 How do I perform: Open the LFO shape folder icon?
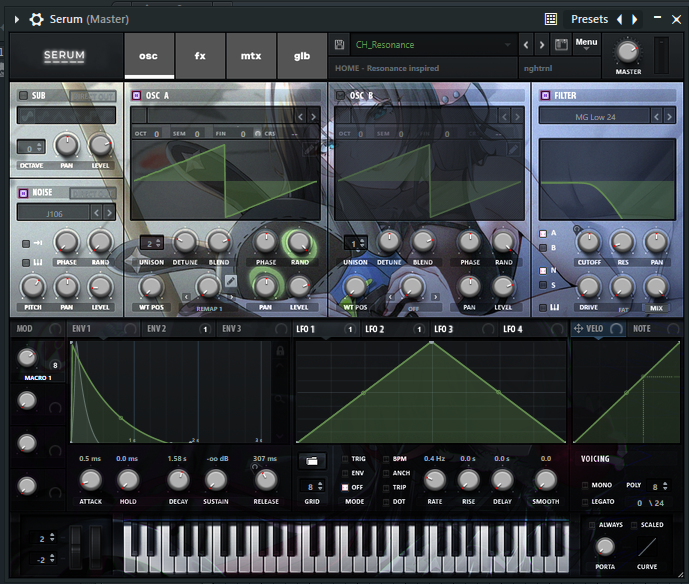(312, 461)
